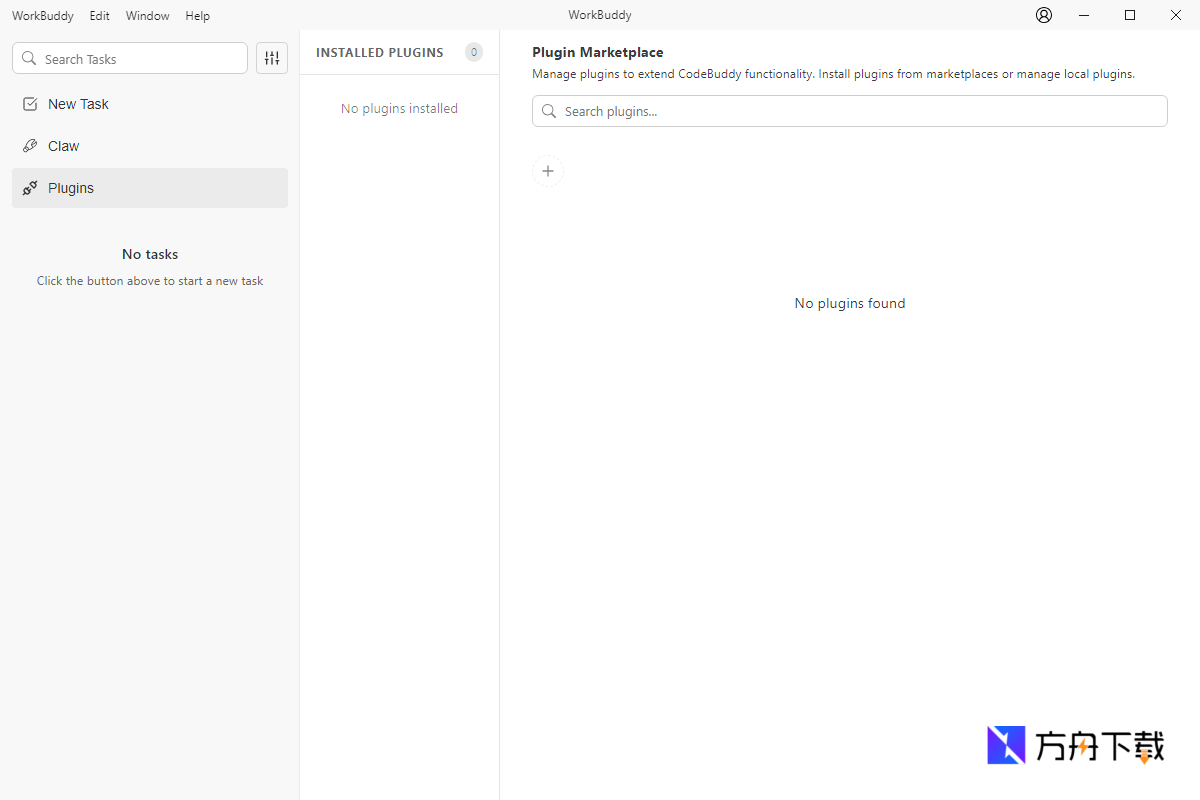Viewport: 1200px width, 800px height.
Task: Open task filter settings sliders icon
Action: (x=272, y=58)
